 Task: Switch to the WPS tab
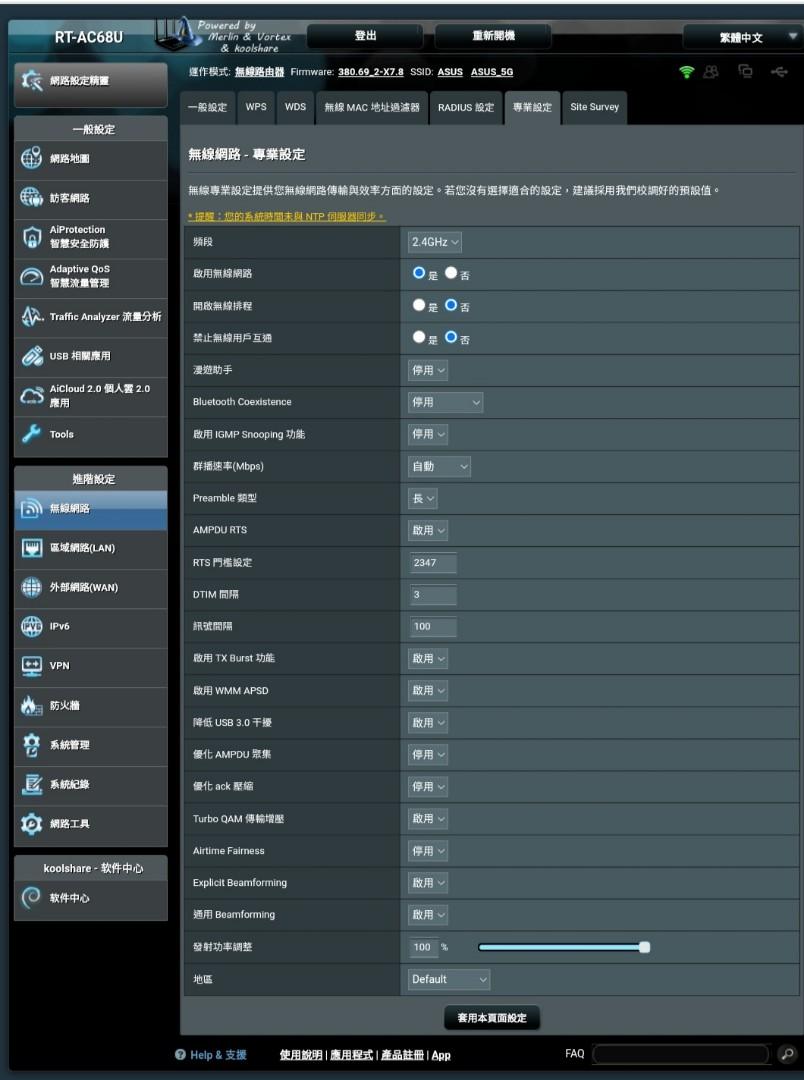255,107
